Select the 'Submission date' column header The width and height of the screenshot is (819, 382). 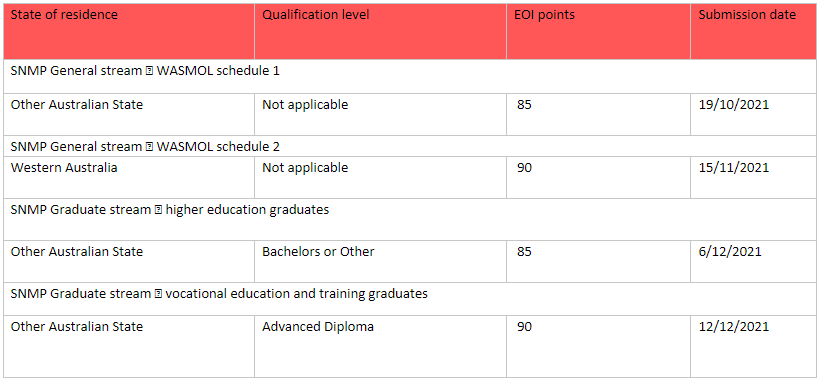(753, 31)
